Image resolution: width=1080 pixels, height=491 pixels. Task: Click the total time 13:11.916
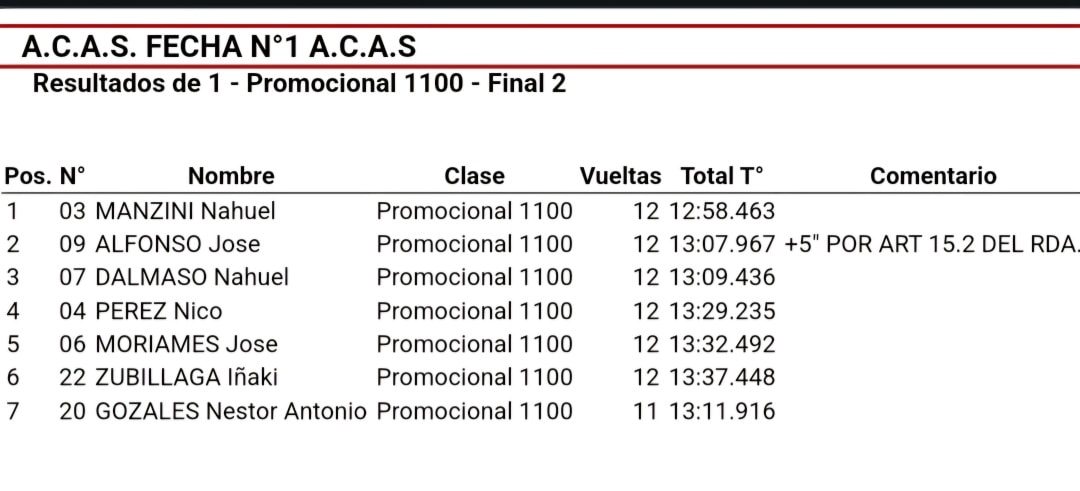tap(723, 411)
